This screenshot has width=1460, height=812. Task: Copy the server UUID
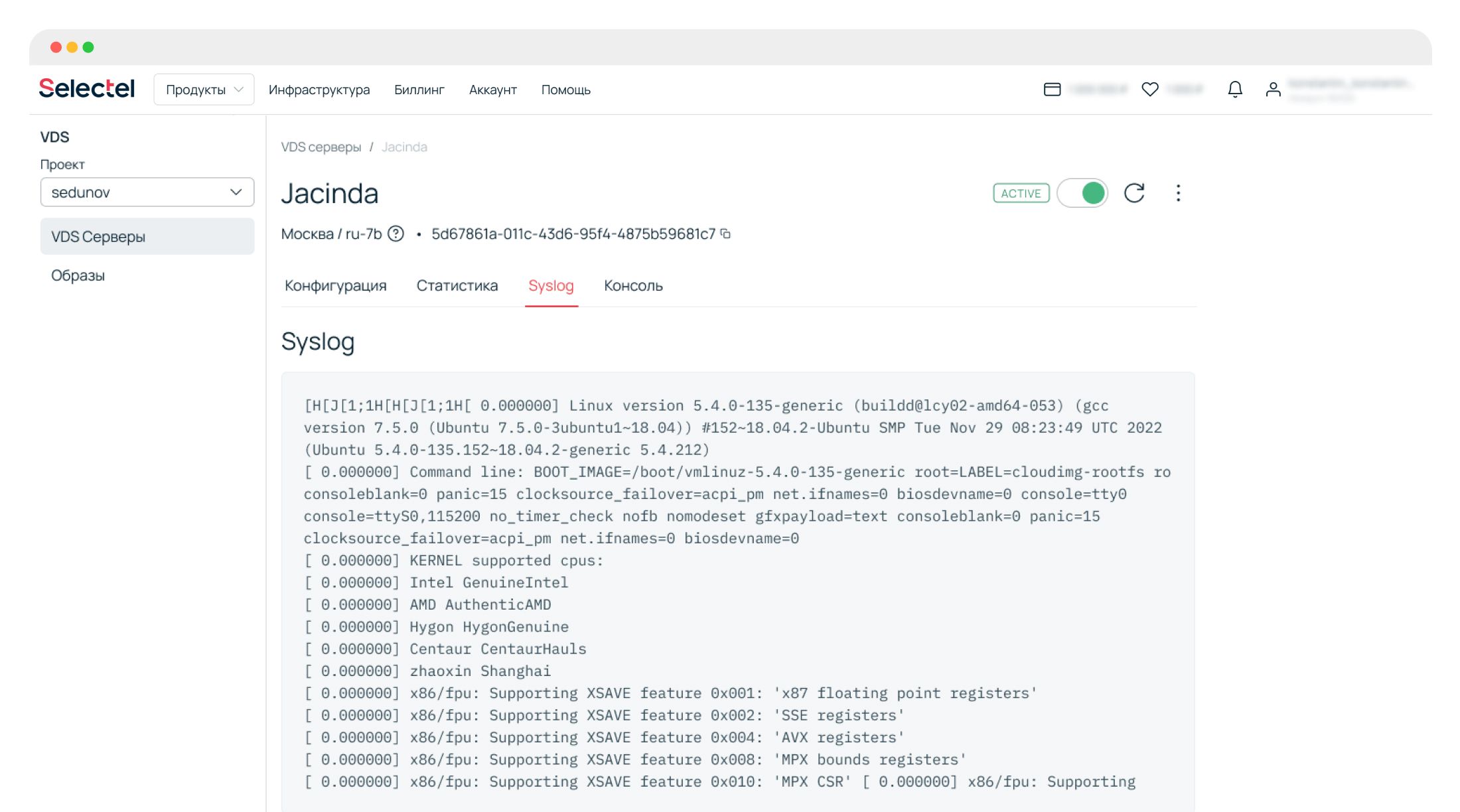point(726,234)
